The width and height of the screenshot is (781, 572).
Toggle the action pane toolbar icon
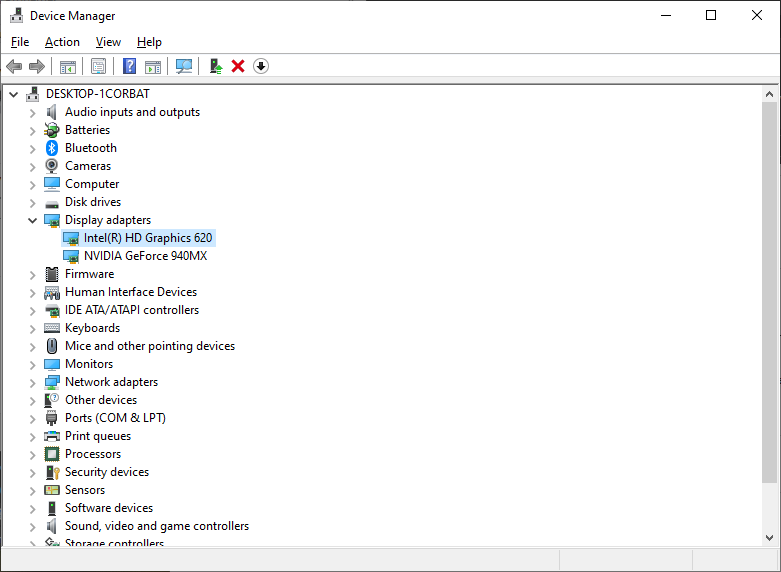(153, 66)
